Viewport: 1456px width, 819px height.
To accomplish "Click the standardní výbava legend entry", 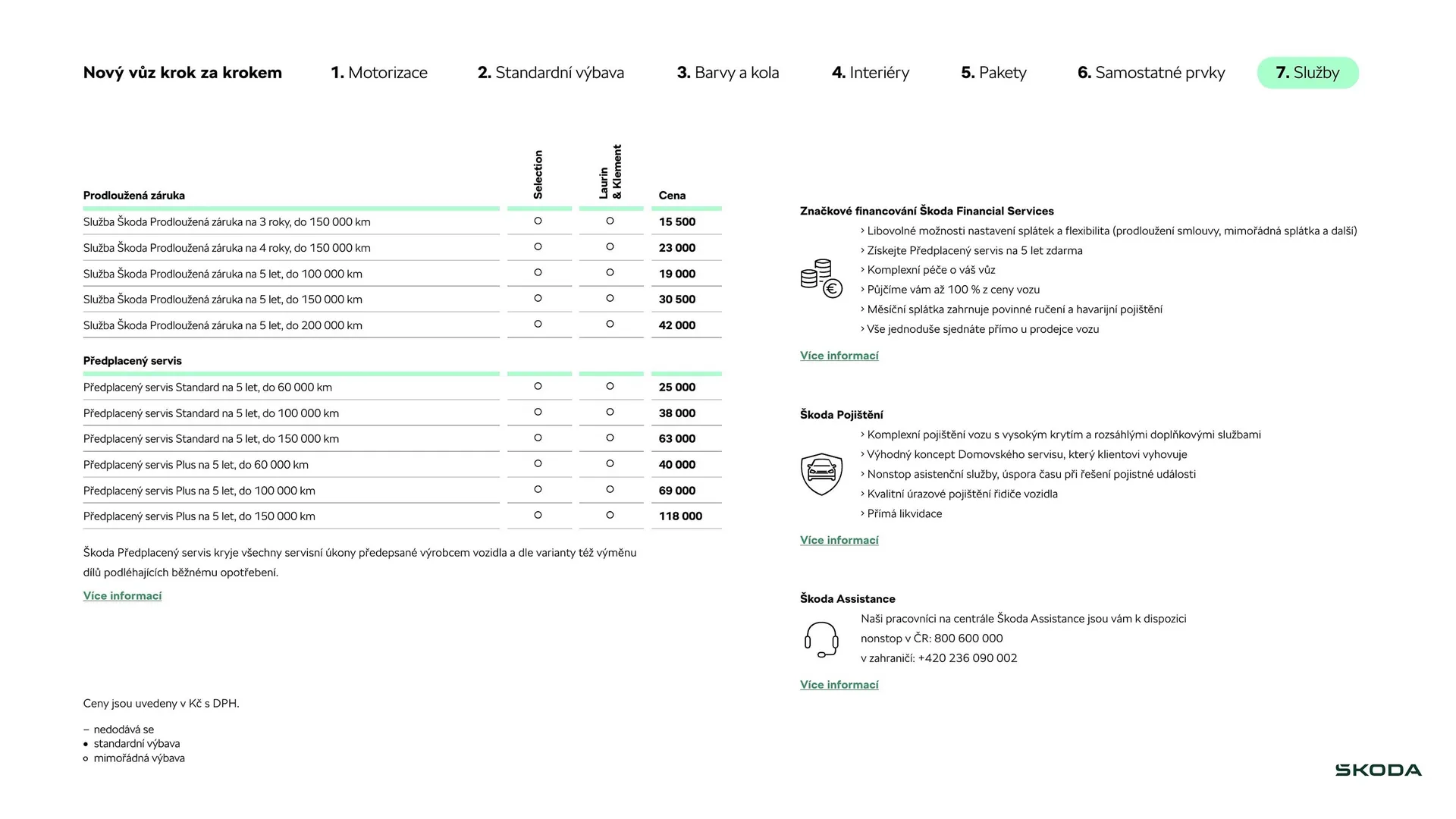I will coord(132,744).
